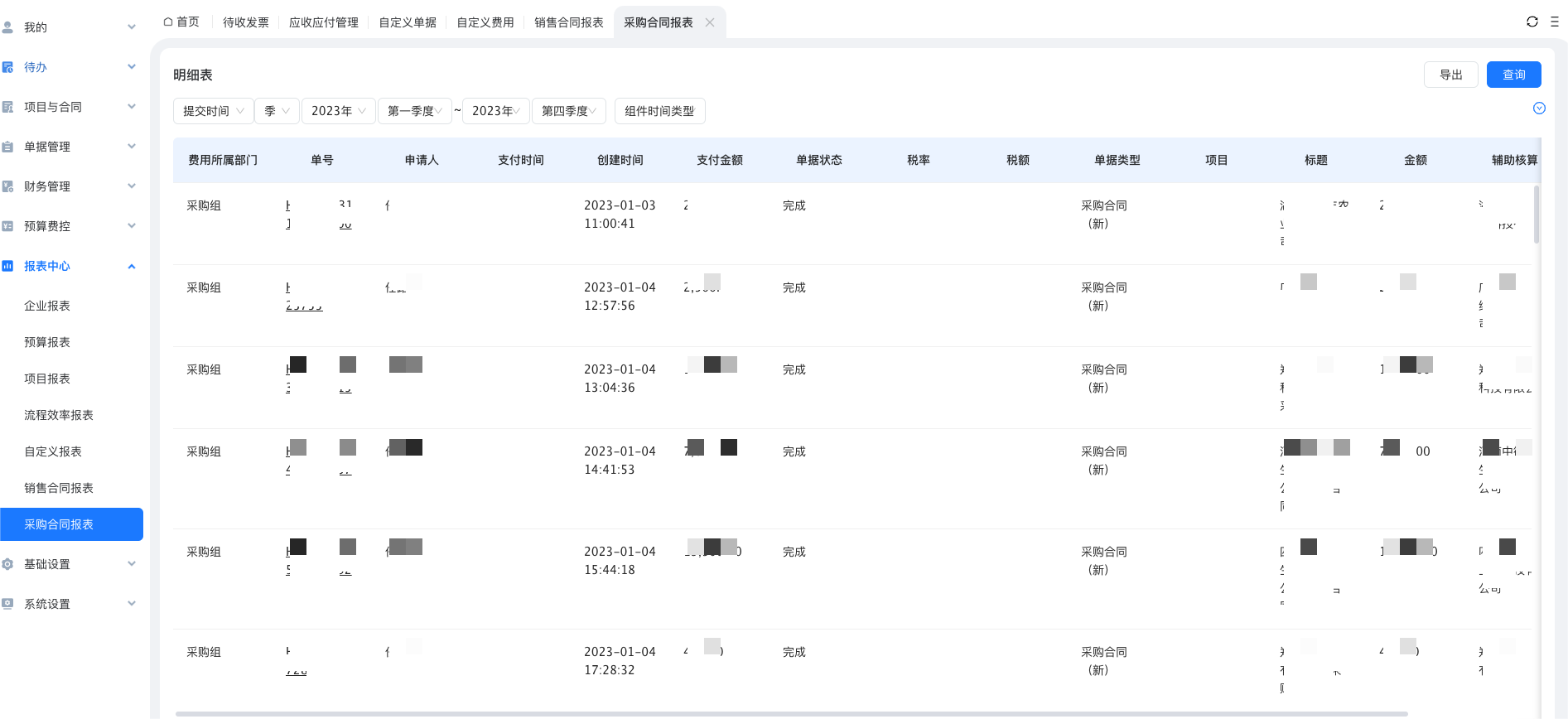This screenshot has height=719, width=1568.
Task: Switch to the 销售合同报表 tab
Action: click(568, 22)
